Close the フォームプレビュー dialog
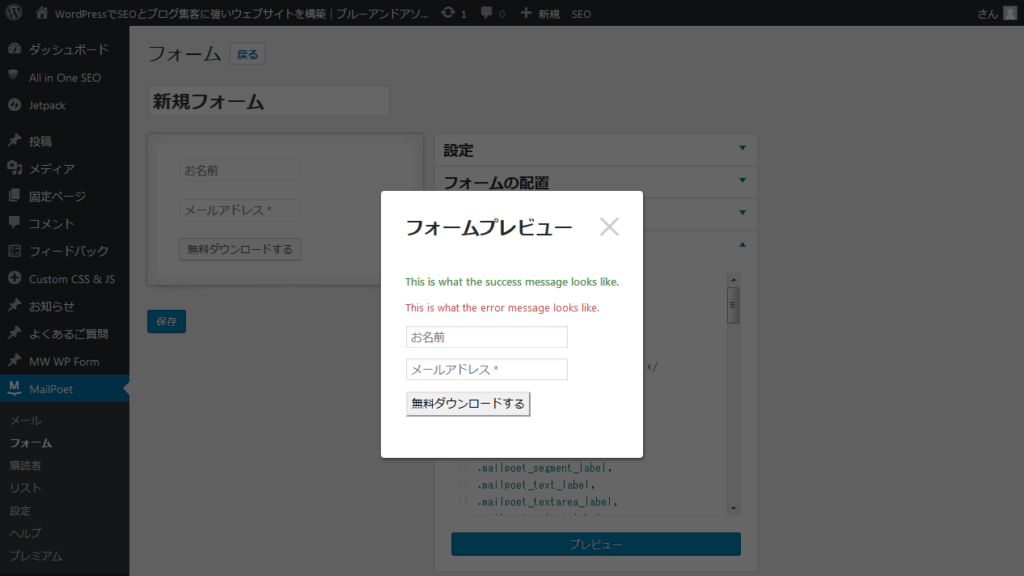Viewport: 1024px width, 576px height. coord(609,227)
